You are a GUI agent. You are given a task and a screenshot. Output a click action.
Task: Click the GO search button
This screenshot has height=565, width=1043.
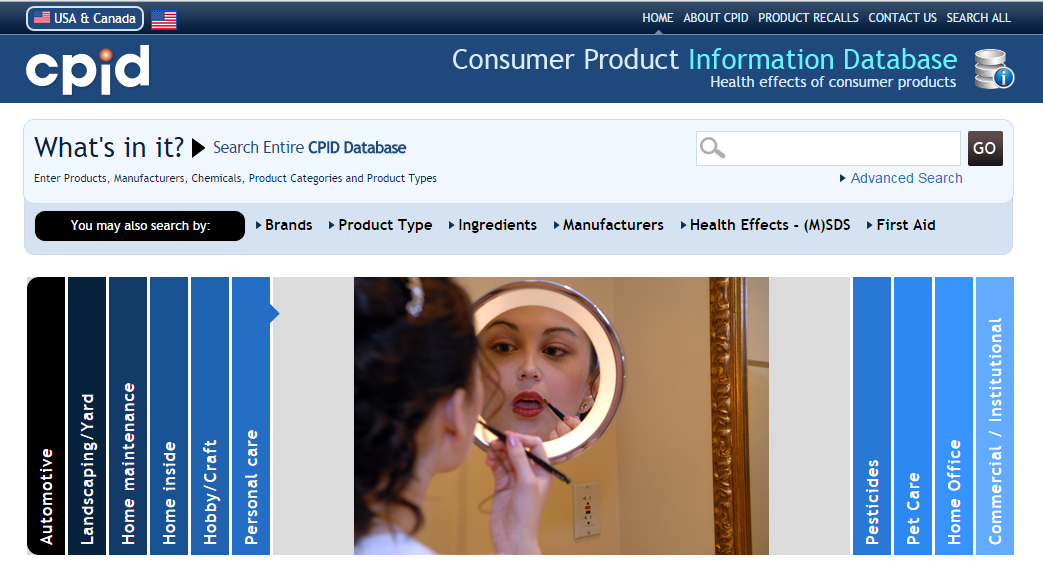[984, 148]
